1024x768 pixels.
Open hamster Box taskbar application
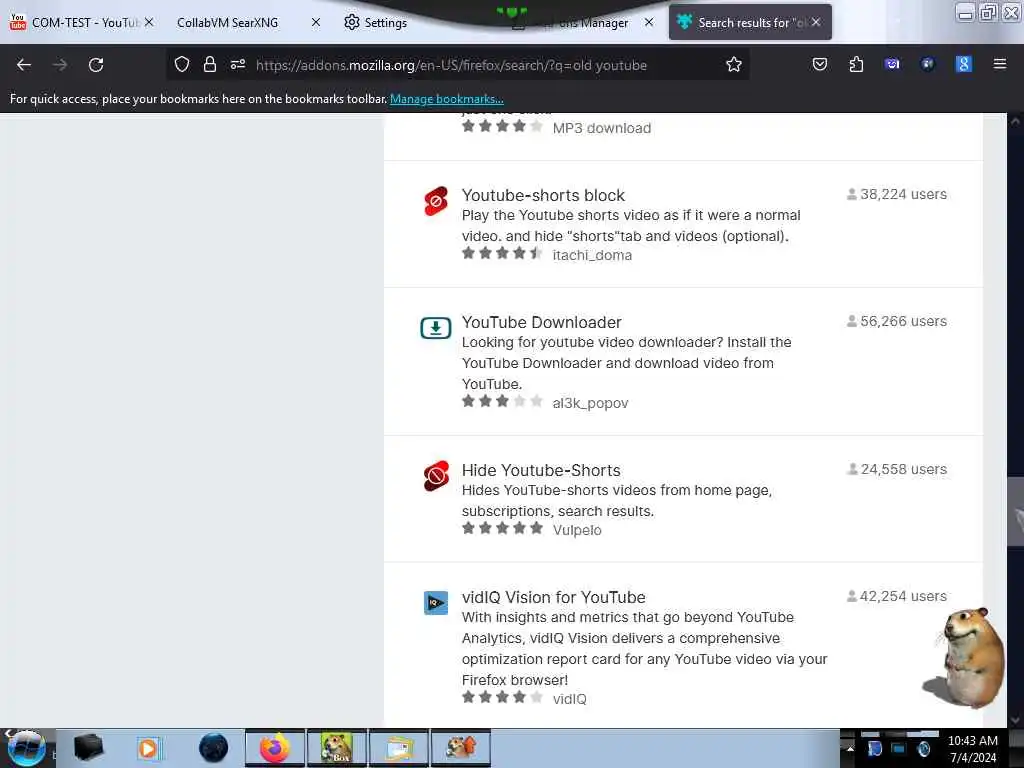pyautogui.click(x=337, y=748)
